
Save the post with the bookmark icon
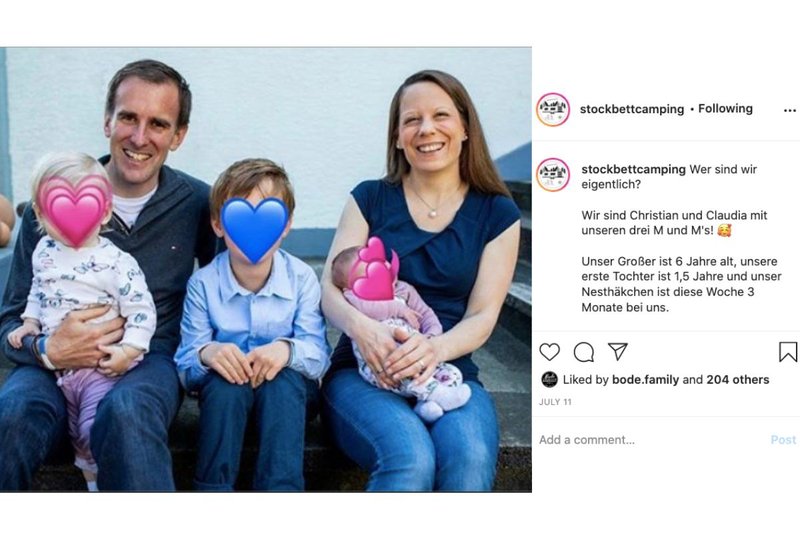click(788, 351)
